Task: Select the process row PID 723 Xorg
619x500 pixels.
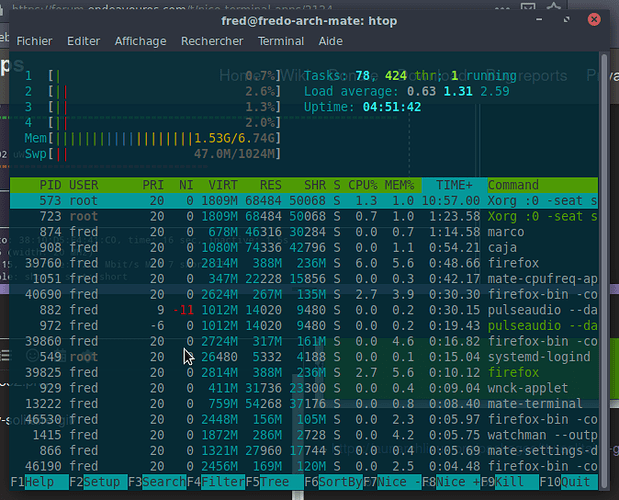Action: (304, 216)
